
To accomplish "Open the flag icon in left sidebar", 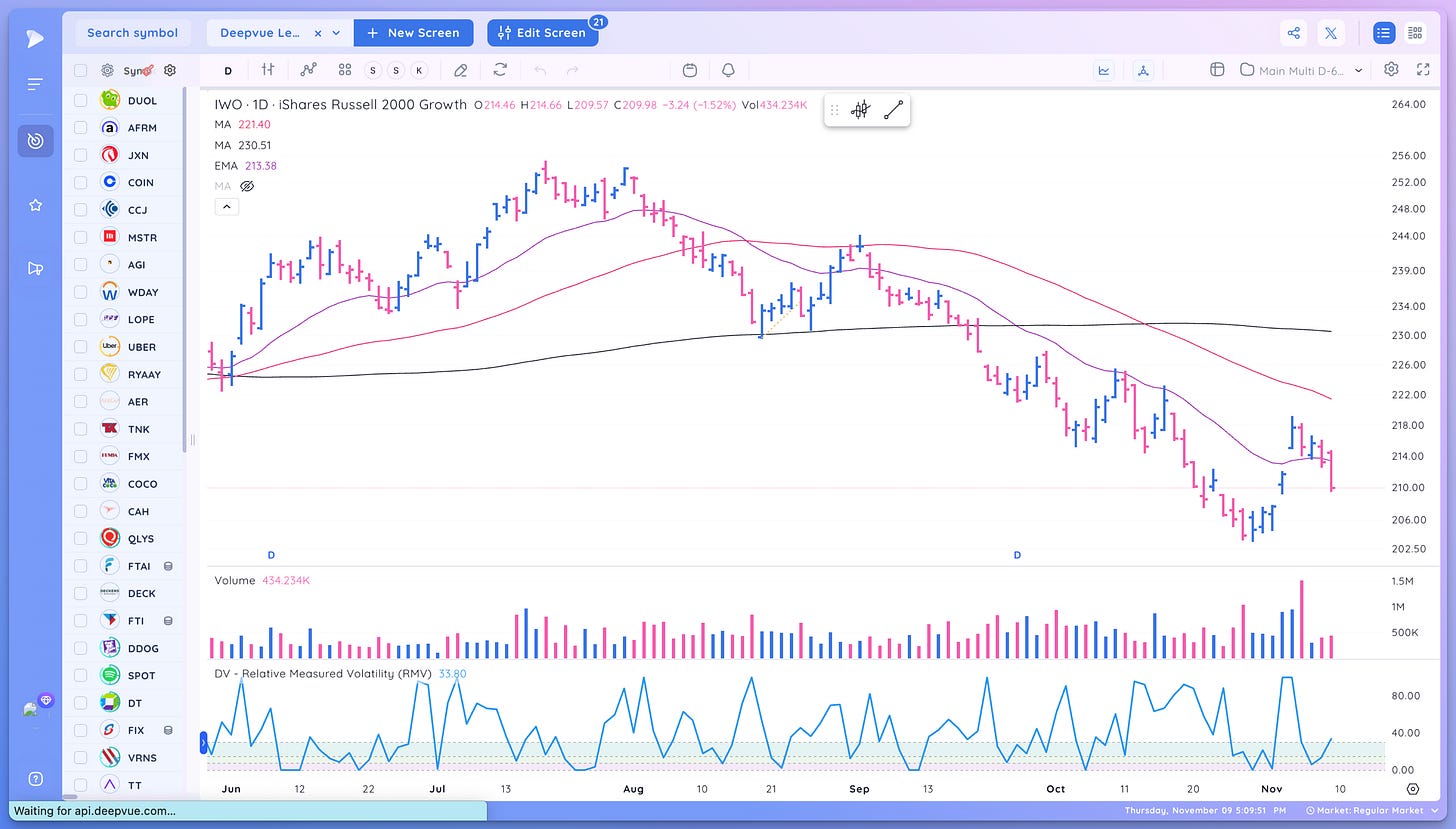I will pos(35,268).
